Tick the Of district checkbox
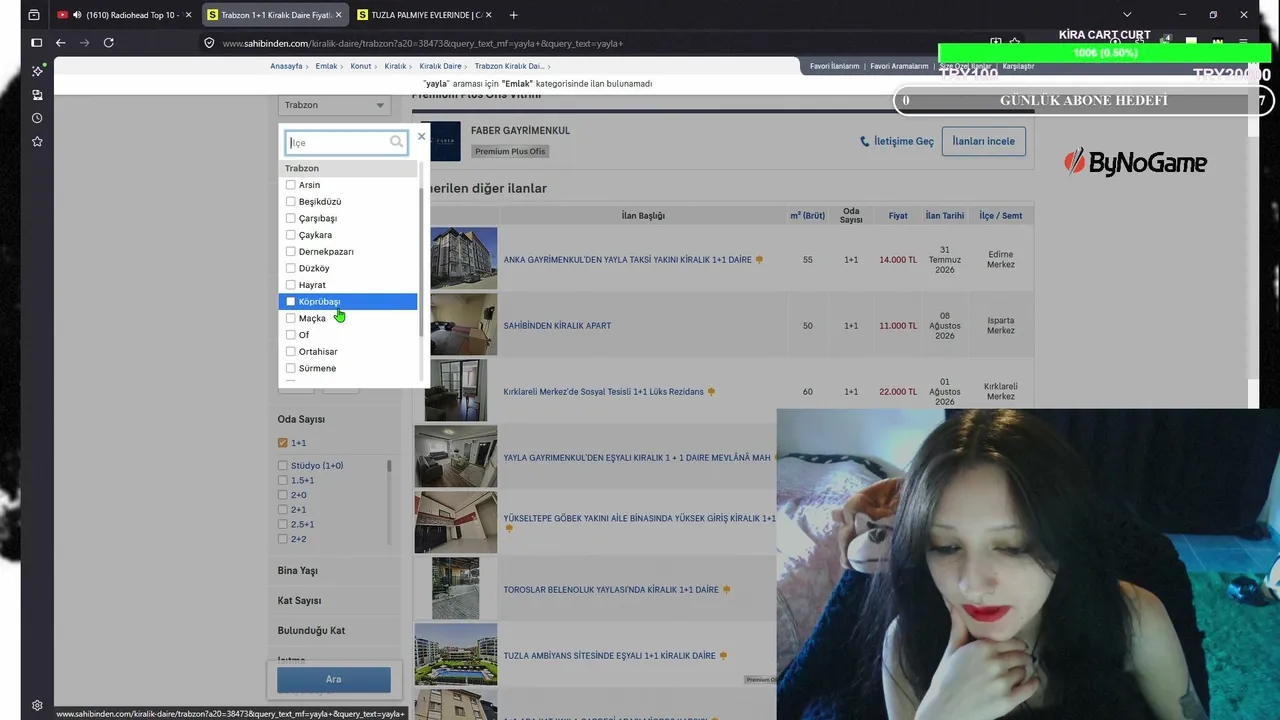This screenshot has height=720, width=1280. coord(291,335)
